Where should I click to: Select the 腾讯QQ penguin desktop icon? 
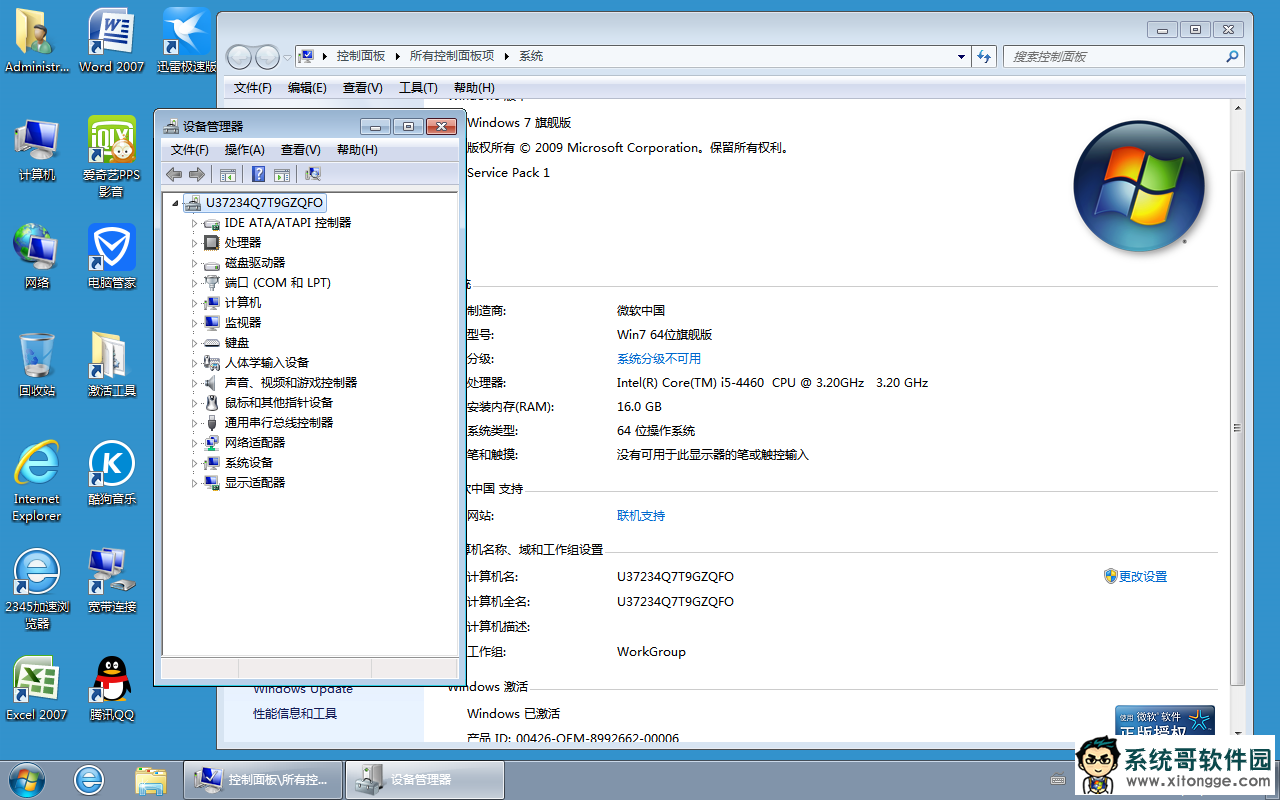pyautogui.click(x=111, y=689)
